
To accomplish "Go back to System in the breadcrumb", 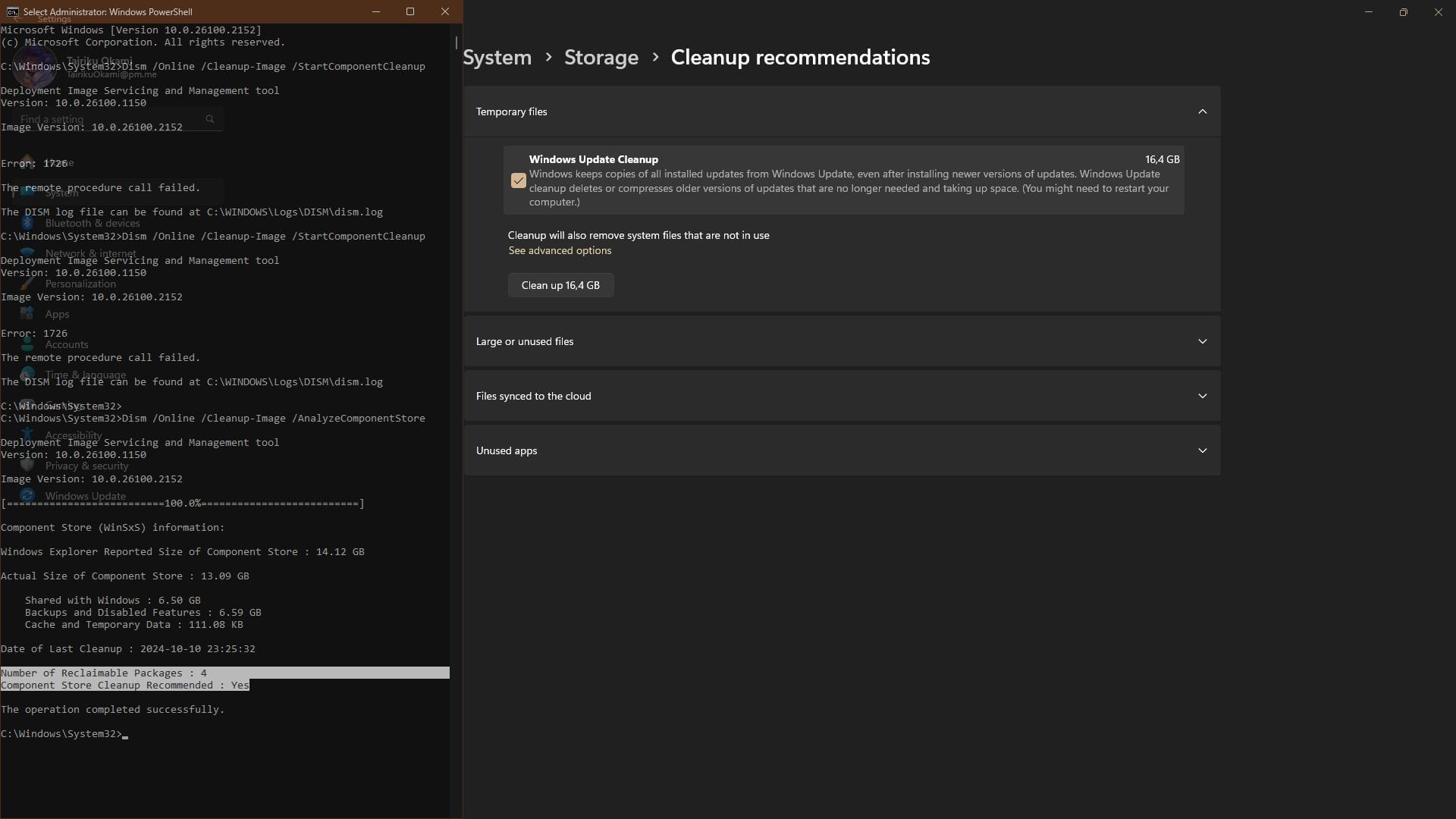I will click(x=497, y=58).
